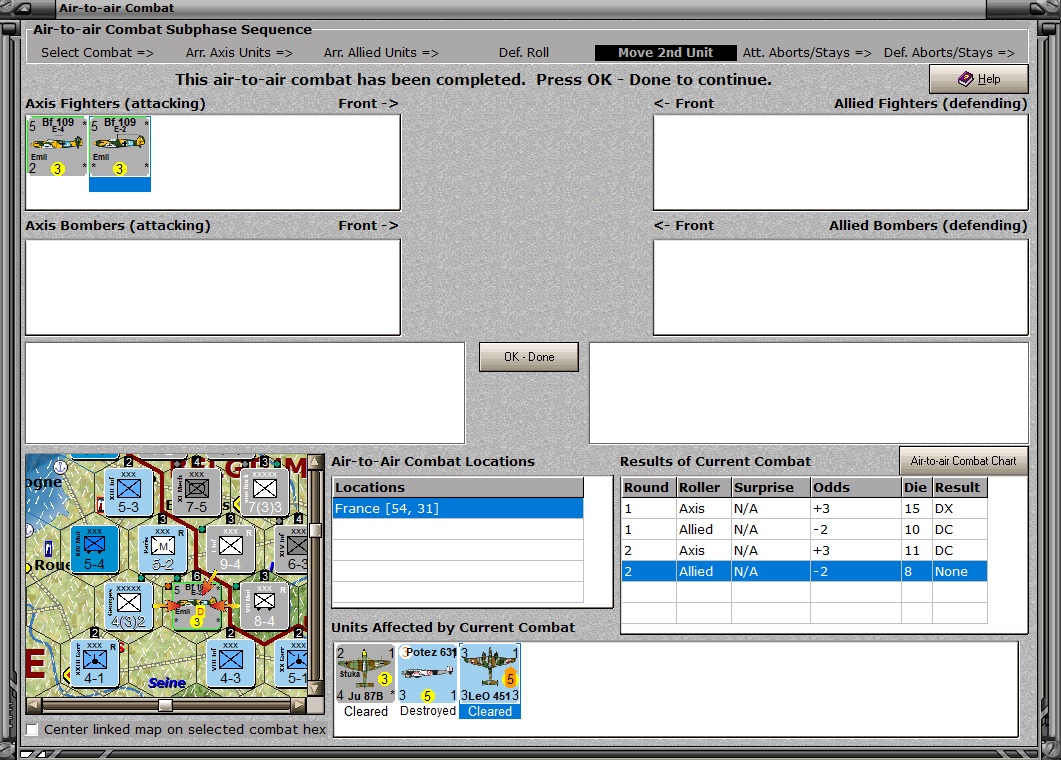Click the Cleared label under Ju 87B
Viewport: 1061px width, 760px height.
[365, 711]
